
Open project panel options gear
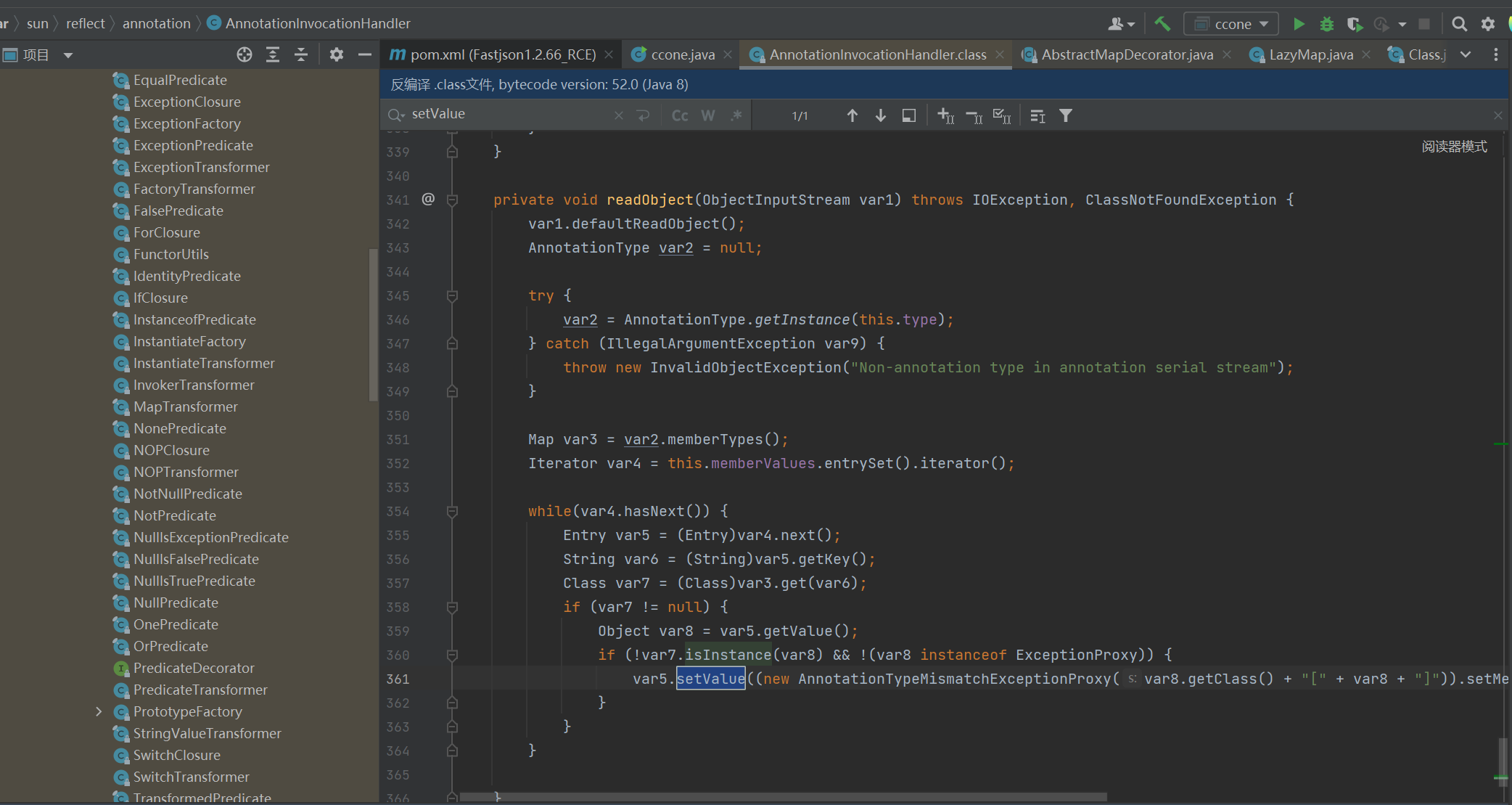click(337, 54)
